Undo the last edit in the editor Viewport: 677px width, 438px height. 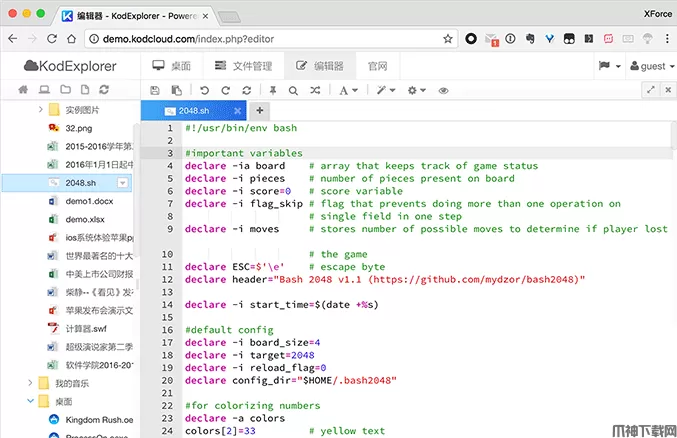pyautogui.click(x=203, y=90)
